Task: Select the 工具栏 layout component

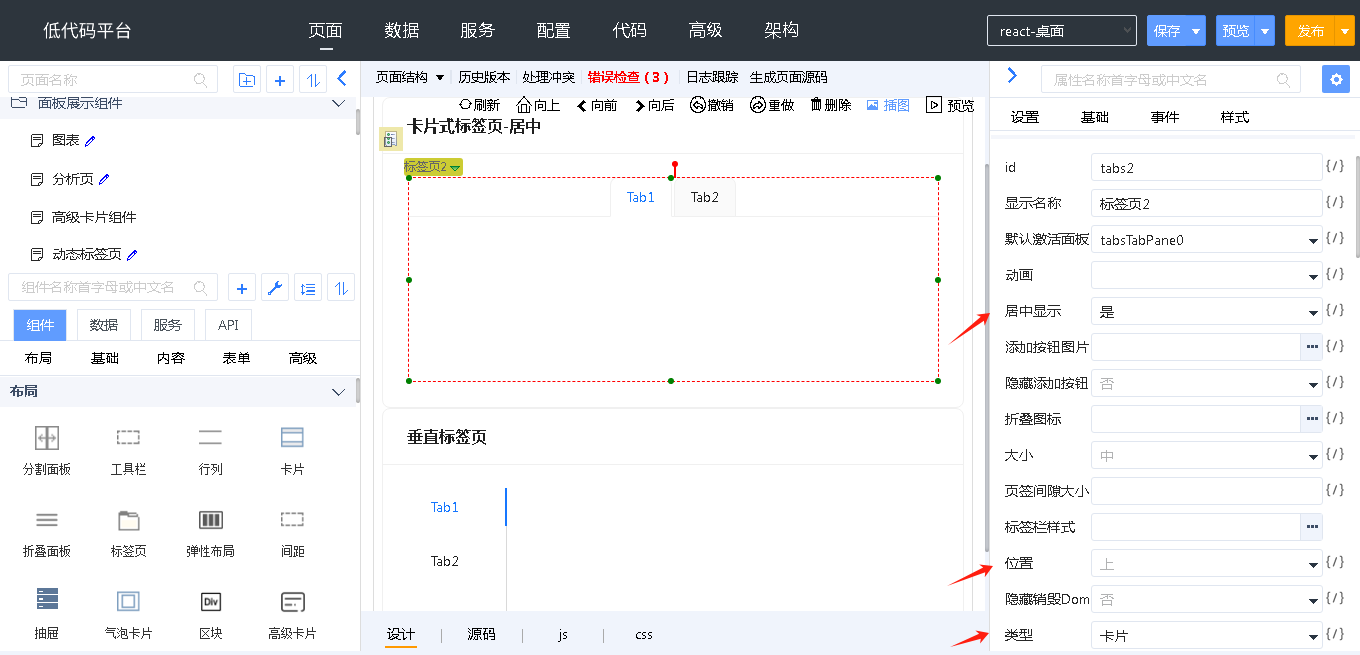Action: (128, 450)
